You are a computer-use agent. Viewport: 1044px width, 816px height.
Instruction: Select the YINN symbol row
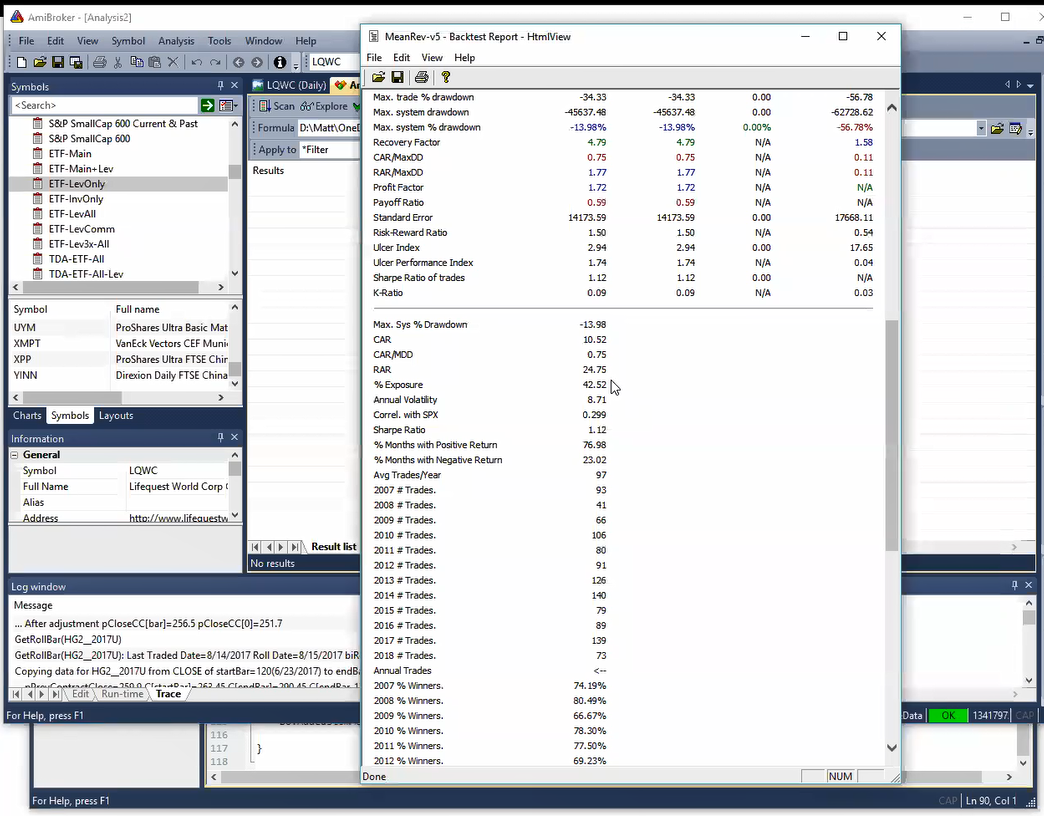[x=120, y=375]
